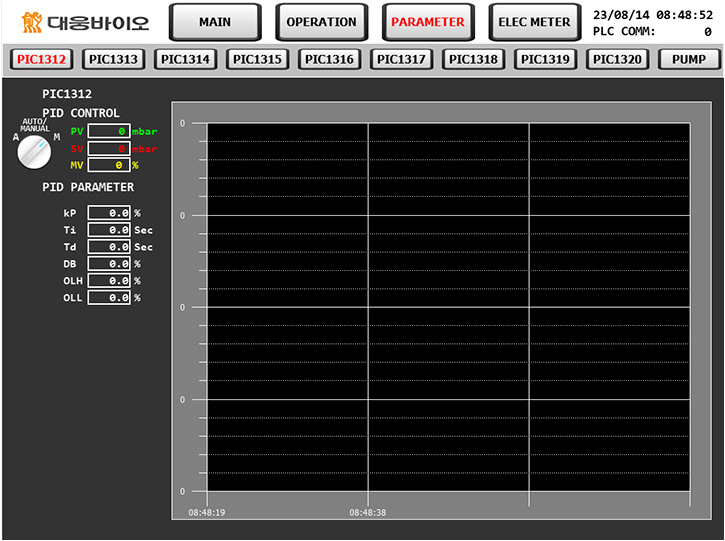This screenshot has height=541, width=725.
Task: Go to the OPERATION screen
Action: click(321, 22)
